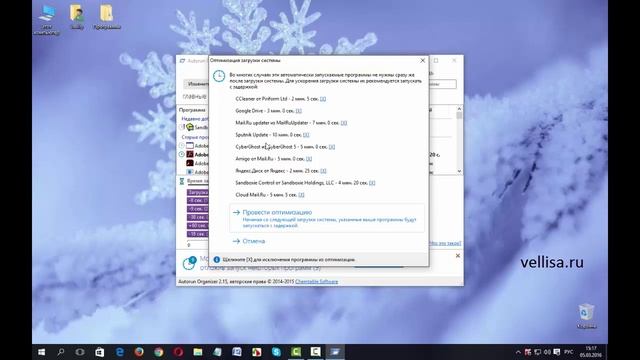
Task: Exclude Яндекс.Диск via its [X] link
Action: point(323,171)
